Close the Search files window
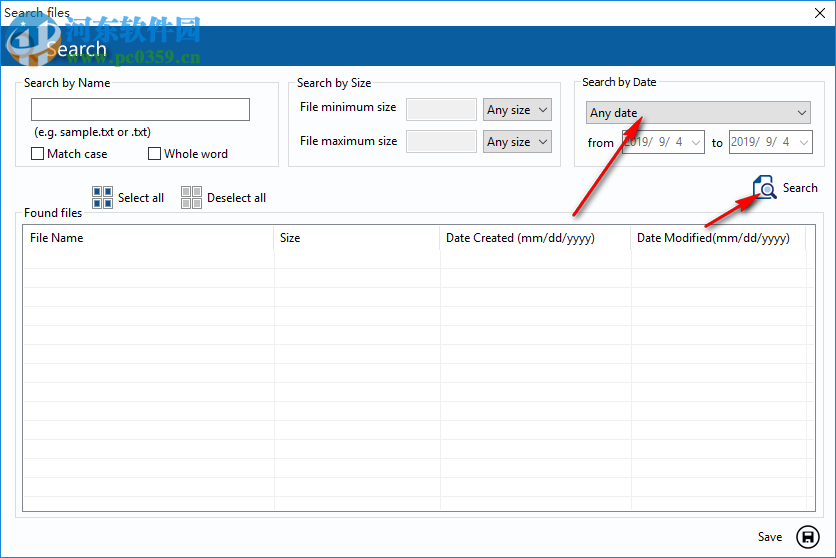836x558 pixels. point(820,13)
